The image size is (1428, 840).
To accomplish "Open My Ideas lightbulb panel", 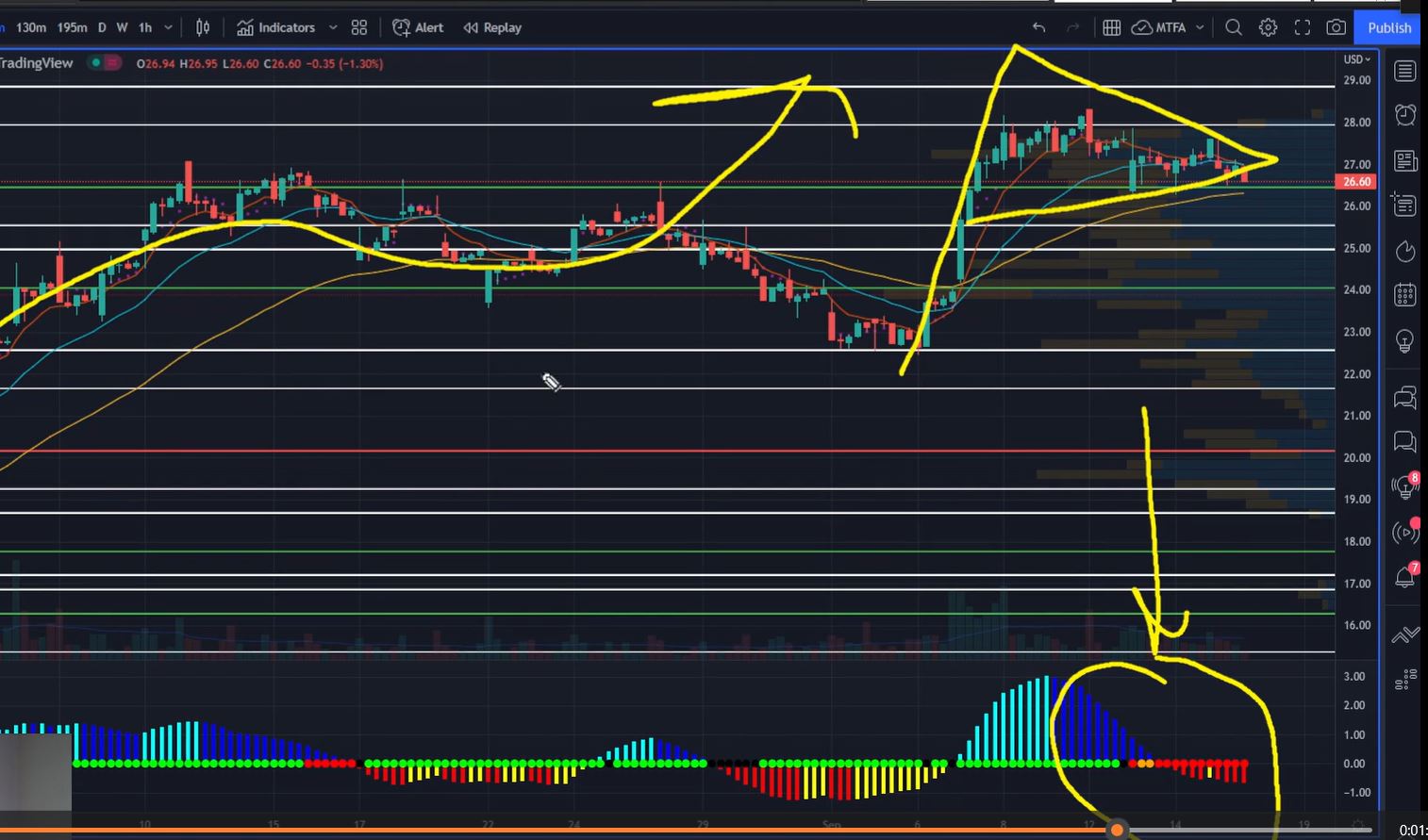I will pyautogui.click(x=1405, y=341).
